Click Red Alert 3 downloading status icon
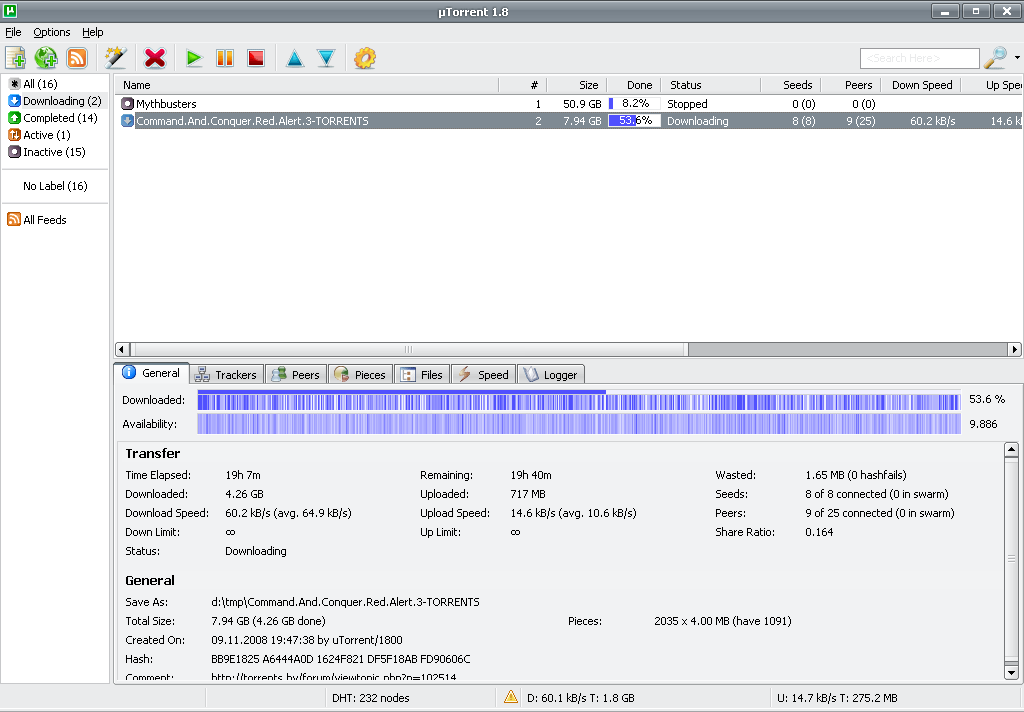Viewport: 1024px width, 712px height. coord(127,121)
